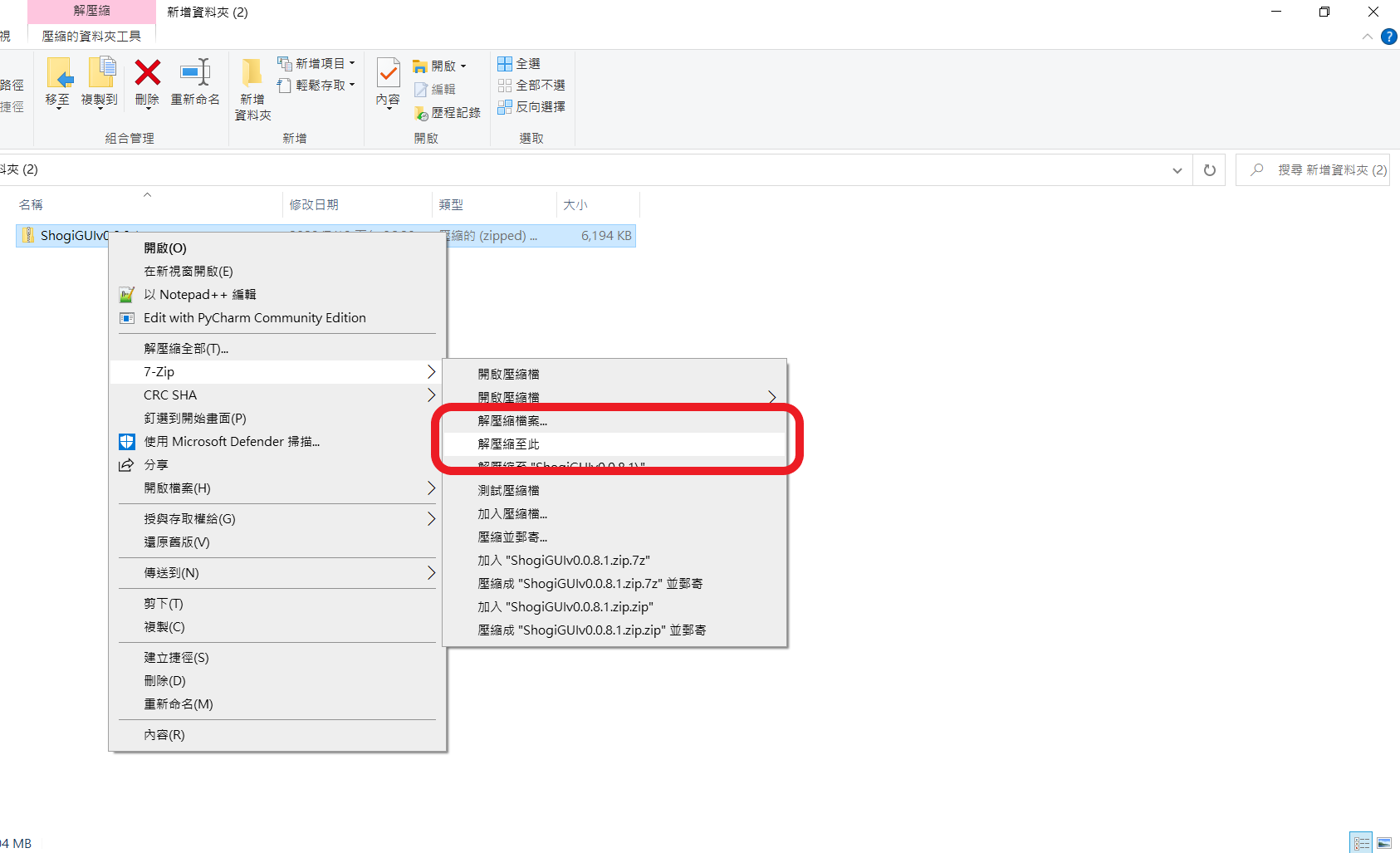Viewport: 1400px width, 853px height.
Task: Select Edit with PyCharm Community Edition
Action: 277,318
